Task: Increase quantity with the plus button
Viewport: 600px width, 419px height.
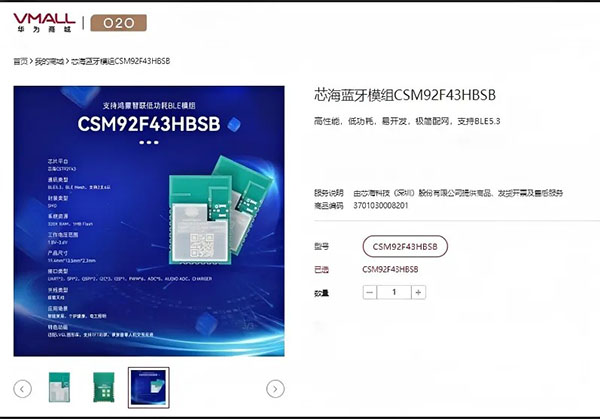Action: [418, 292]
